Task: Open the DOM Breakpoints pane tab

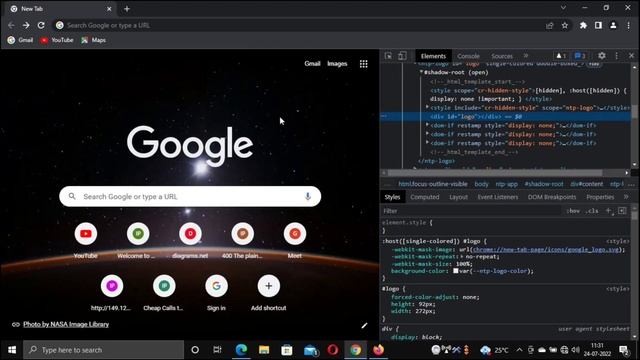Action: (552, 197)
